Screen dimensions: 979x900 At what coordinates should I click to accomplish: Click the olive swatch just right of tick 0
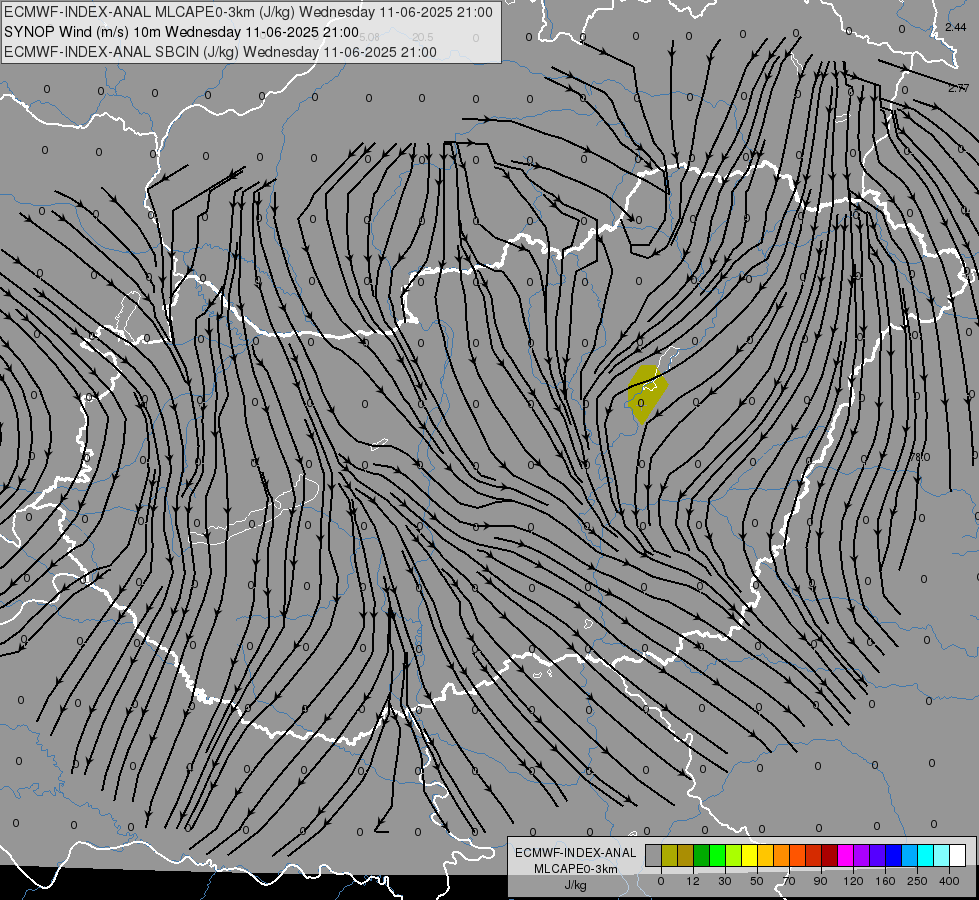point(669,855)
